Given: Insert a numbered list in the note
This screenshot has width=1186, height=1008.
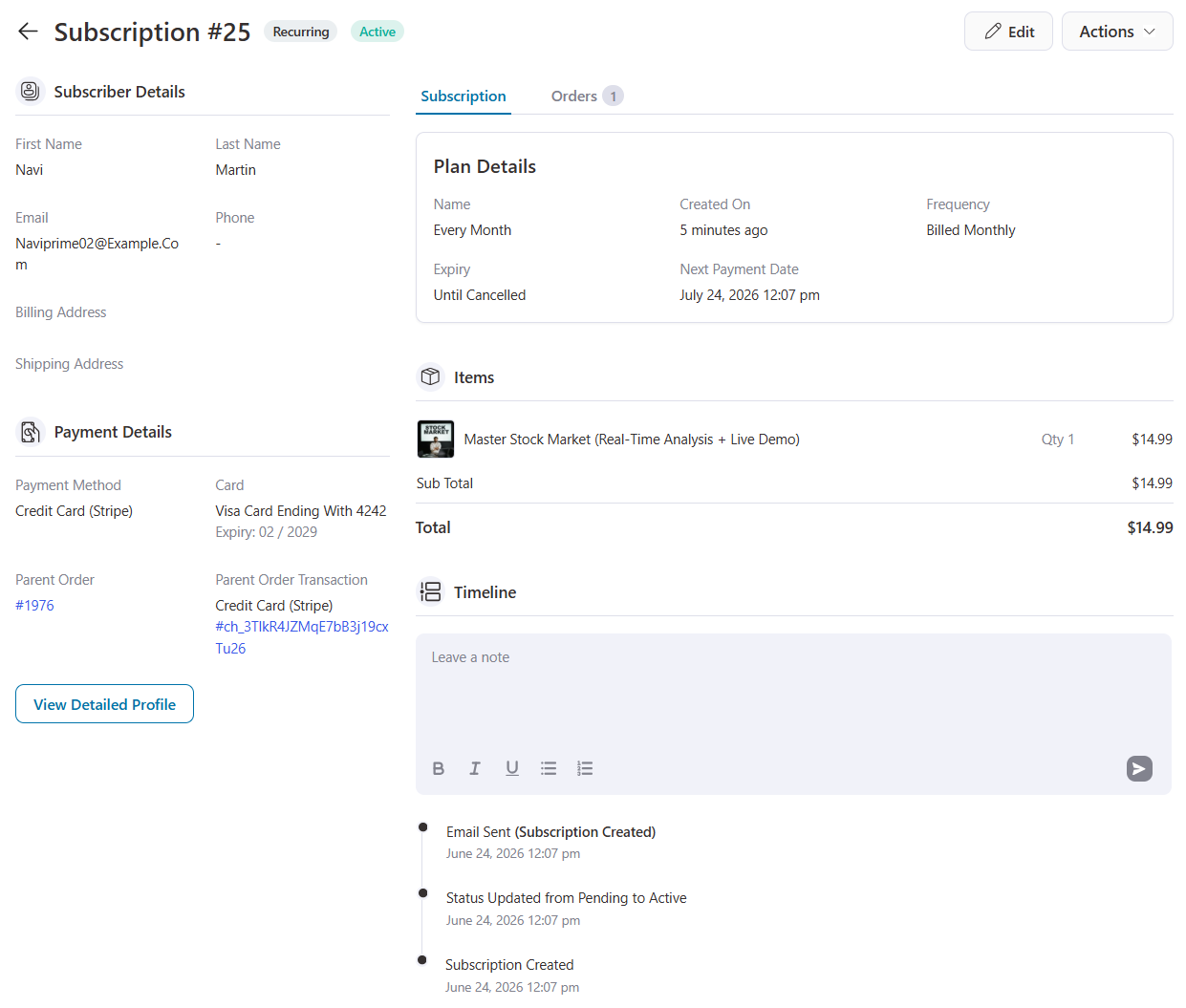Looking at the screenshot, I should pyautogui.click(x=585, y=768).
